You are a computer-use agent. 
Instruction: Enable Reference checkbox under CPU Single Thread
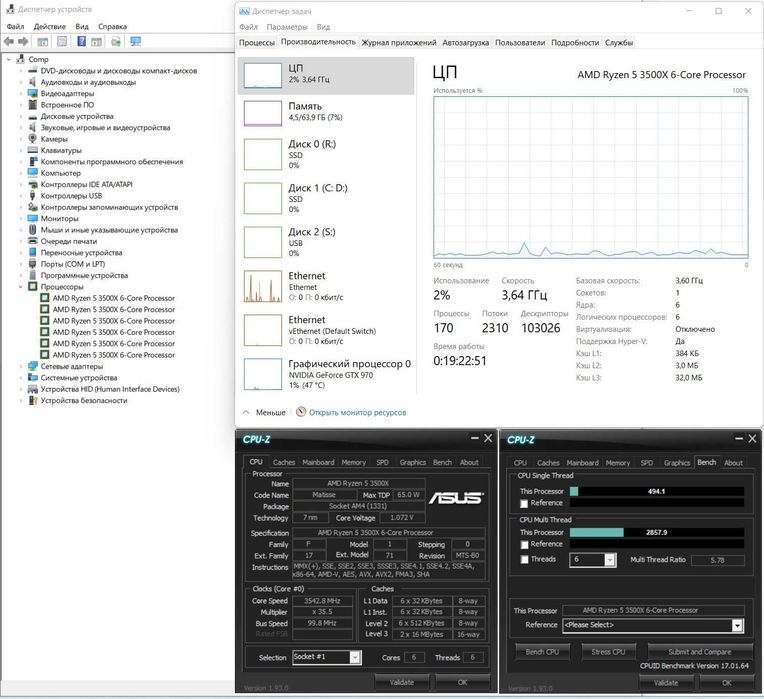[x=524, y=503]
